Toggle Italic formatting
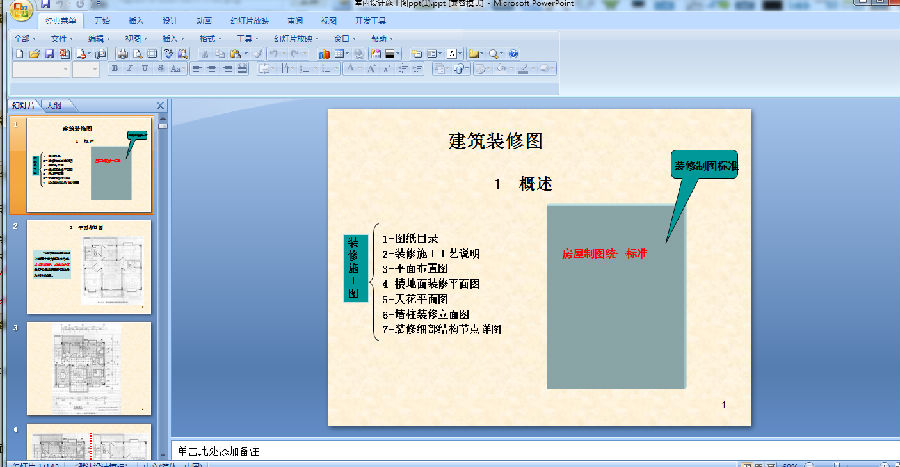This screenshot has width=900, height=467. click(130, 69)
